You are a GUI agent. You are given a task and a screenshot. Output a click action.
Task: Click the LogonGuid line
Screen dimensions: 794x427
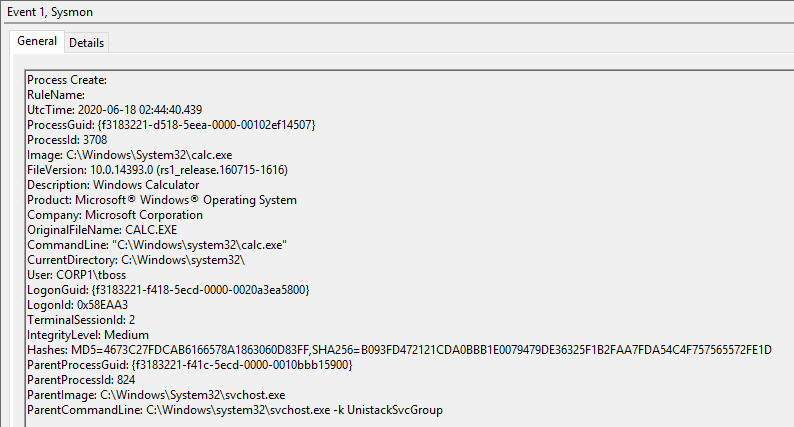(x=168, y=290)
